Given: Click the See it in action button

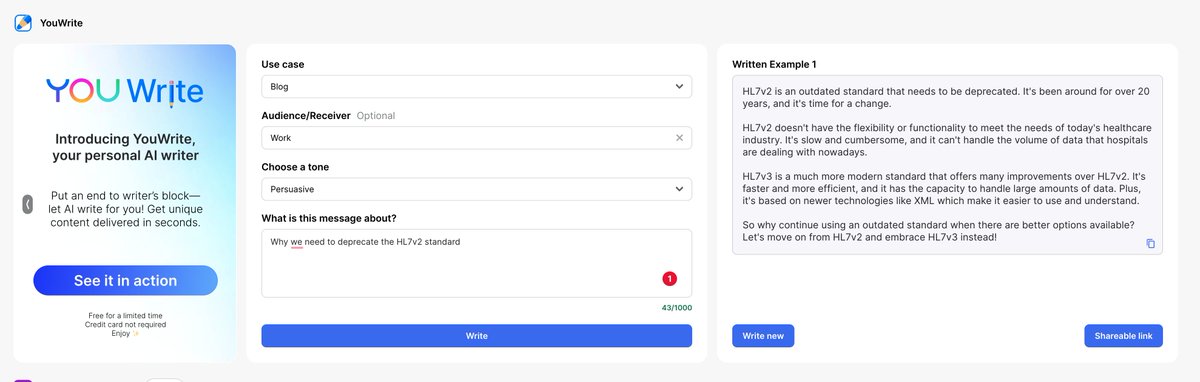Looking at the screenshot, I should pyautogui.click(x=125, y=281).
